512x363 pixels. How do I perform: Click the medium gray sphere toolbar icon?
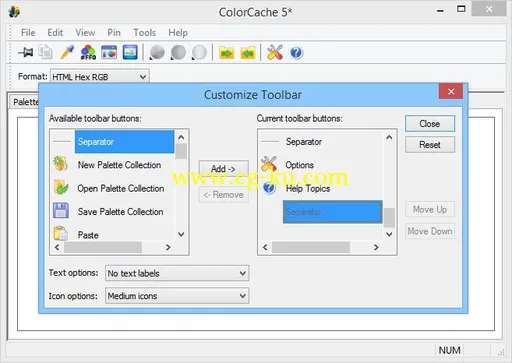tap(178, 53)
